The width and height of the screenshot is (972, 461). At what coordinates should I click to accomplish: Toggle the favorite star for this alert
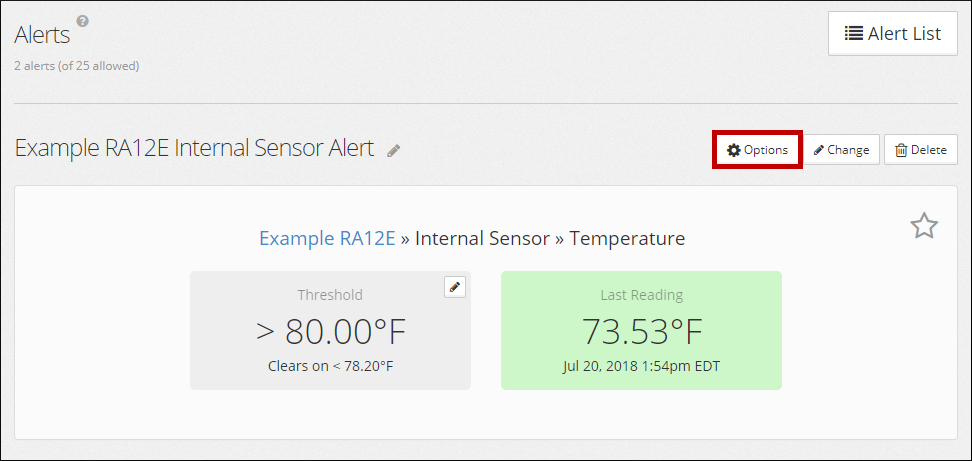[x=924, y=226]
